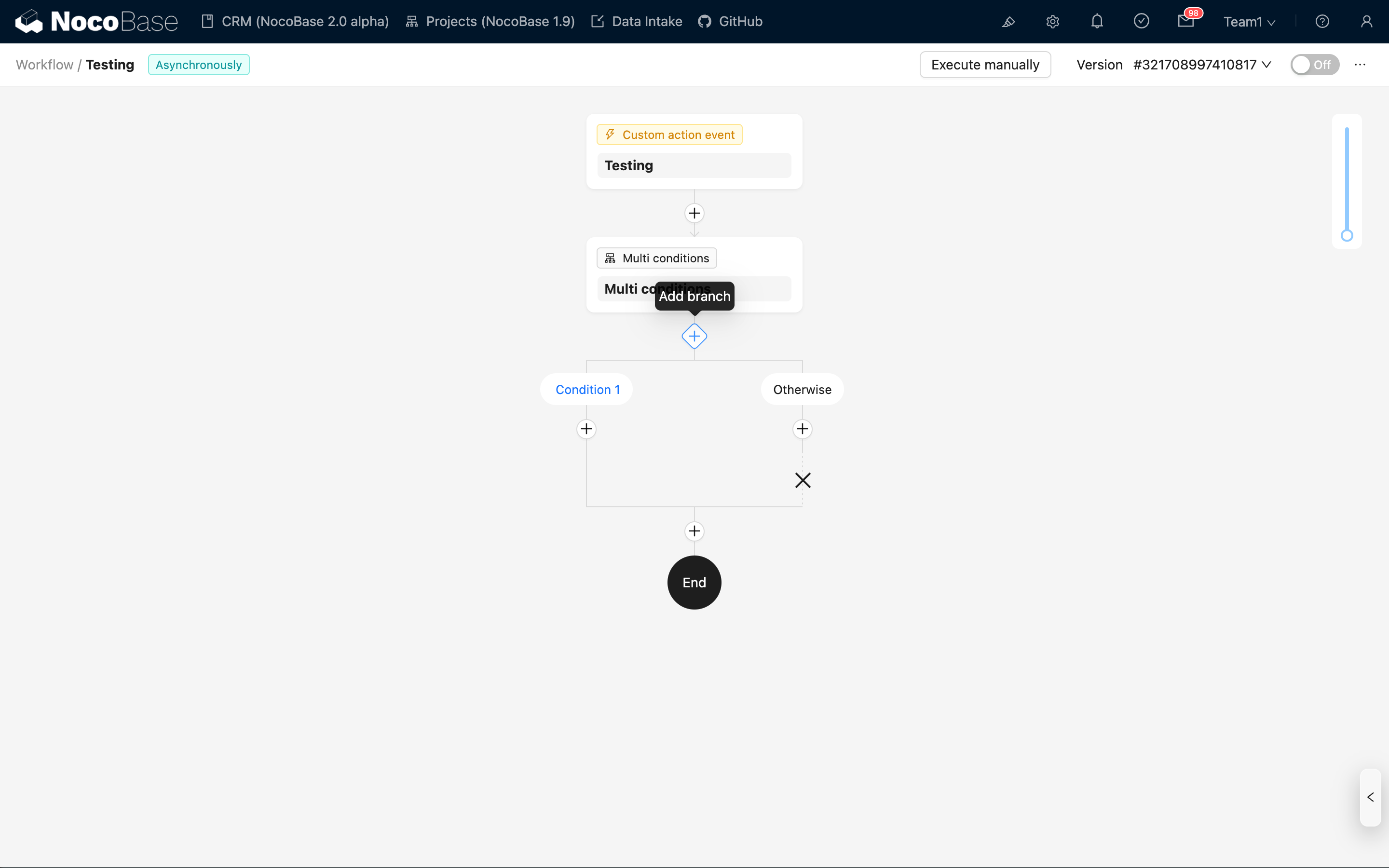Screen dimensions: 1389x868
Task: Open the Team1 dropdown
Action: pos(1249,22)
